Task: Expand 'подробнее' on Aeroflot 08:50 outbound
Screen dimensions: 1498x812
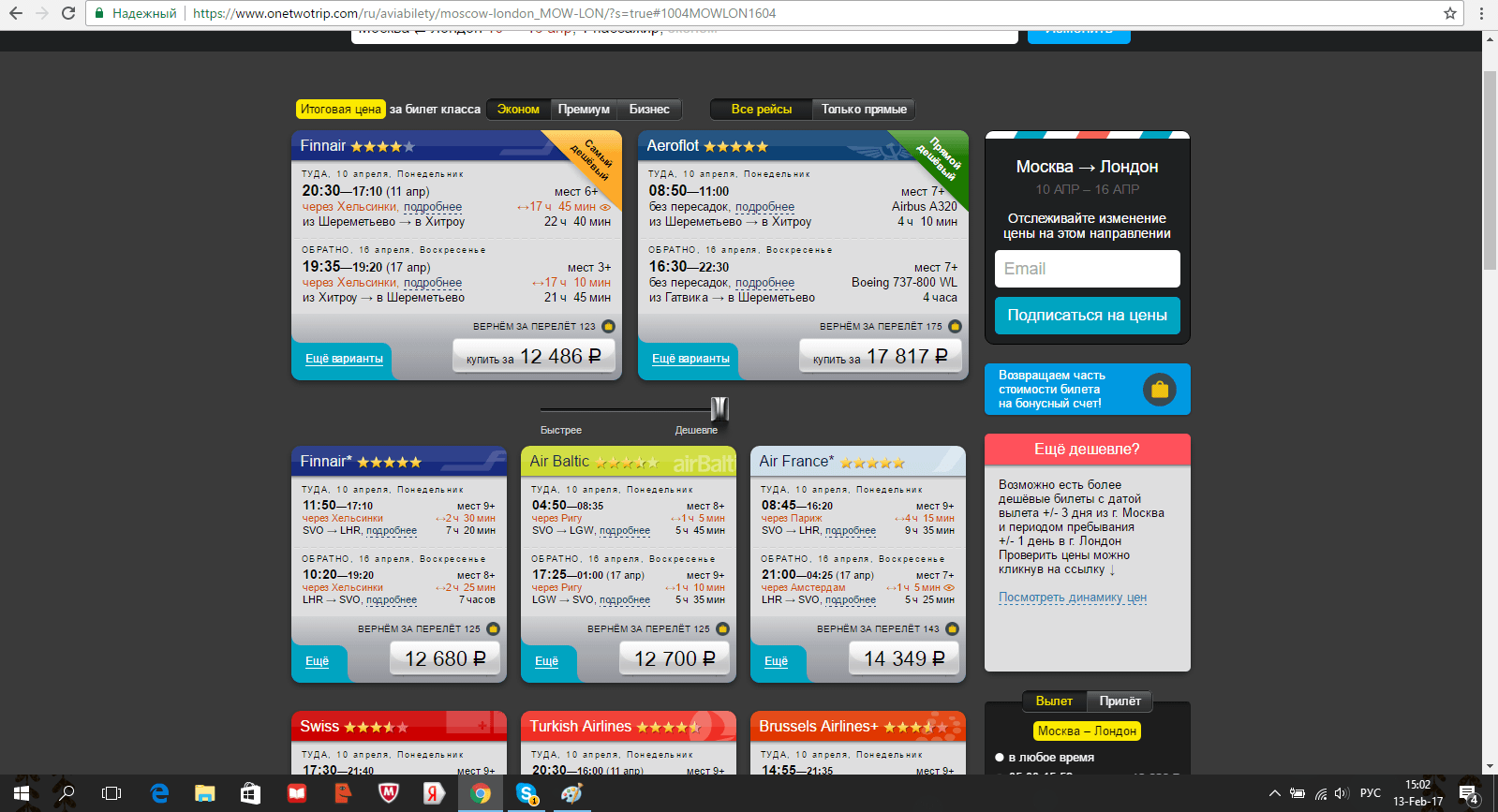Action: 764,207
